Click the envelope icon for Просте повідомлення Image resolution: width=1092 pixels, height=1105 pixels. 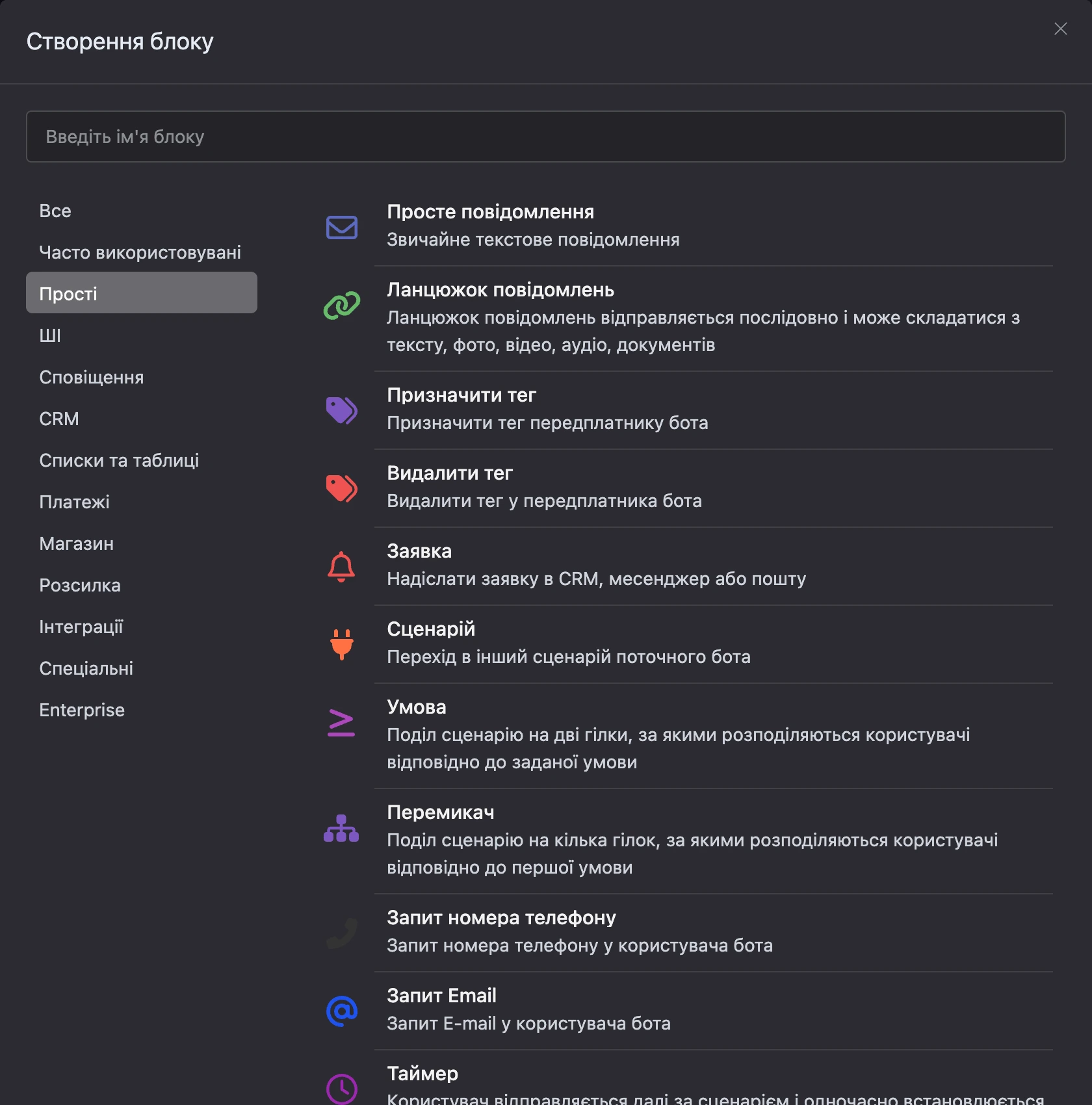[x=341, y=227]
